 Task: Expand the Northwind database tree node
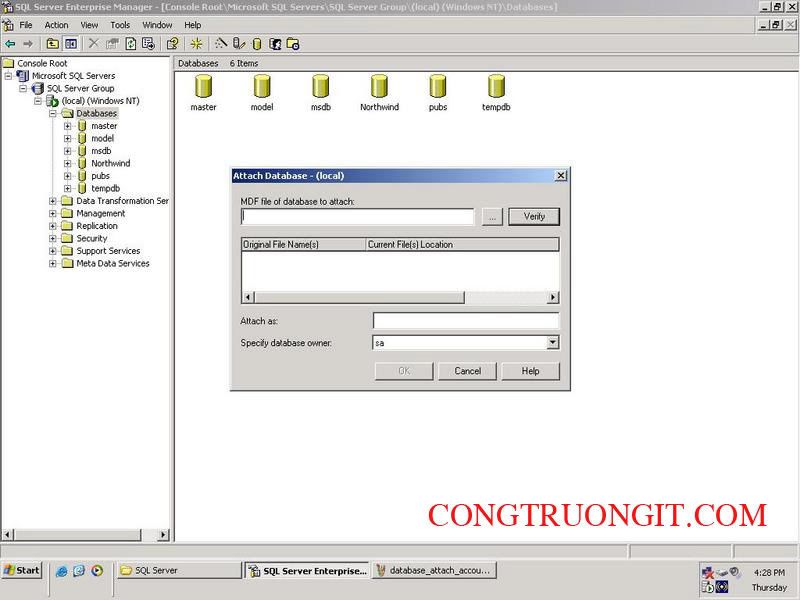(67, 163)
